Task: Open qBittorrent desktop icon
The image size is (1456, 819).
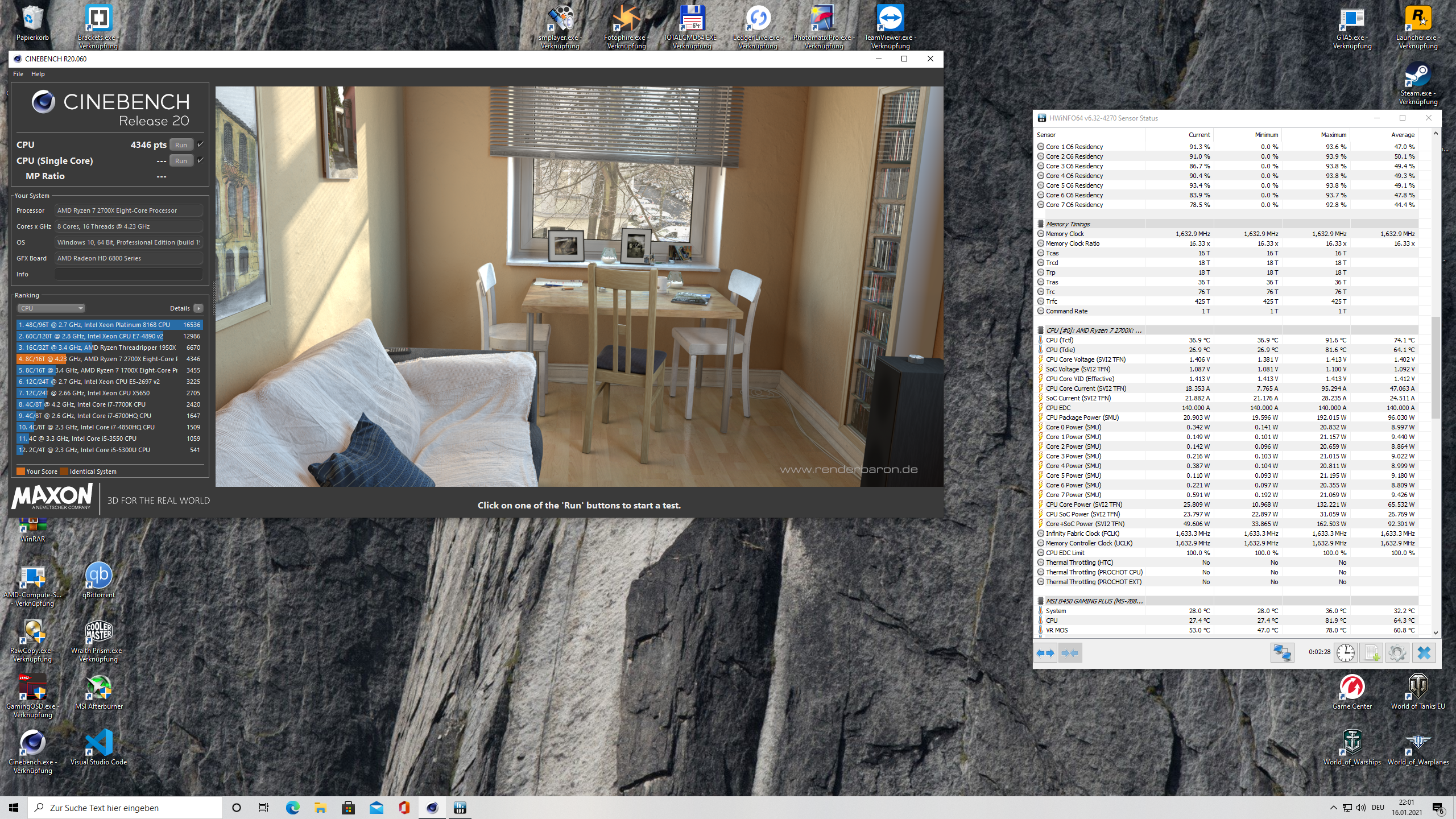Action: tap(98, 580)
